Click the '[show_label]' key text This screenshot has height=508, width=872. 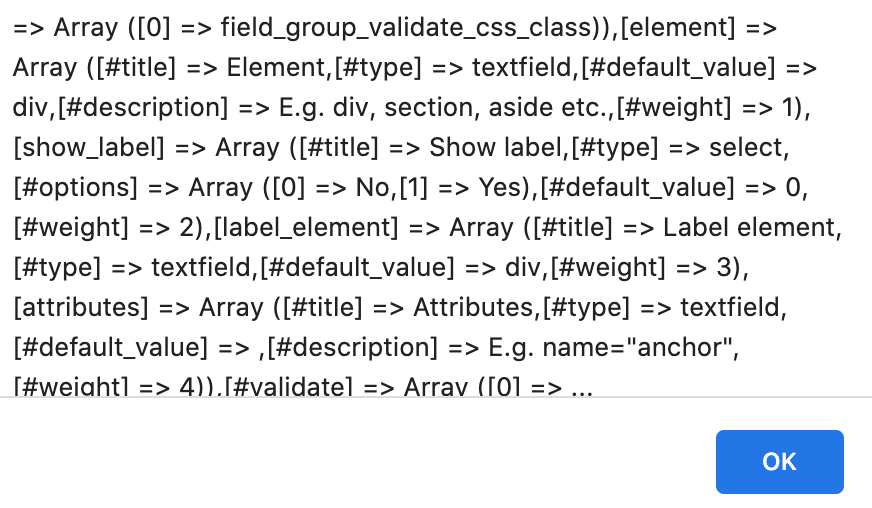[x=88, y=148]
